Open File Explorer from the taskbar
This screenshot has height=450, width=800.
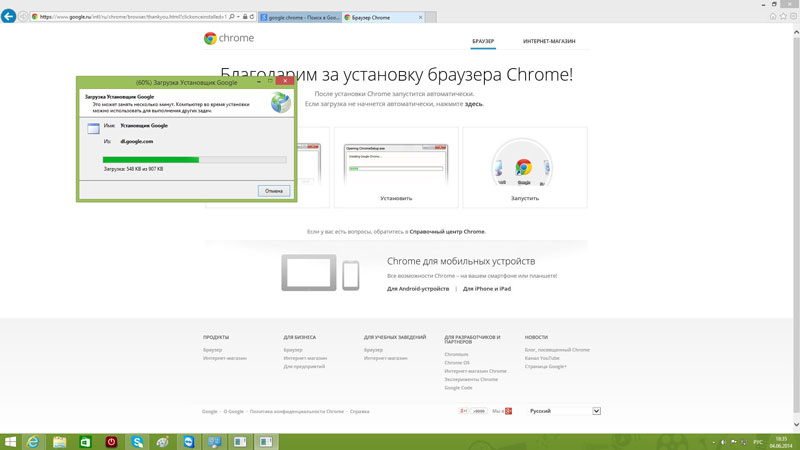tap(59, 442)
